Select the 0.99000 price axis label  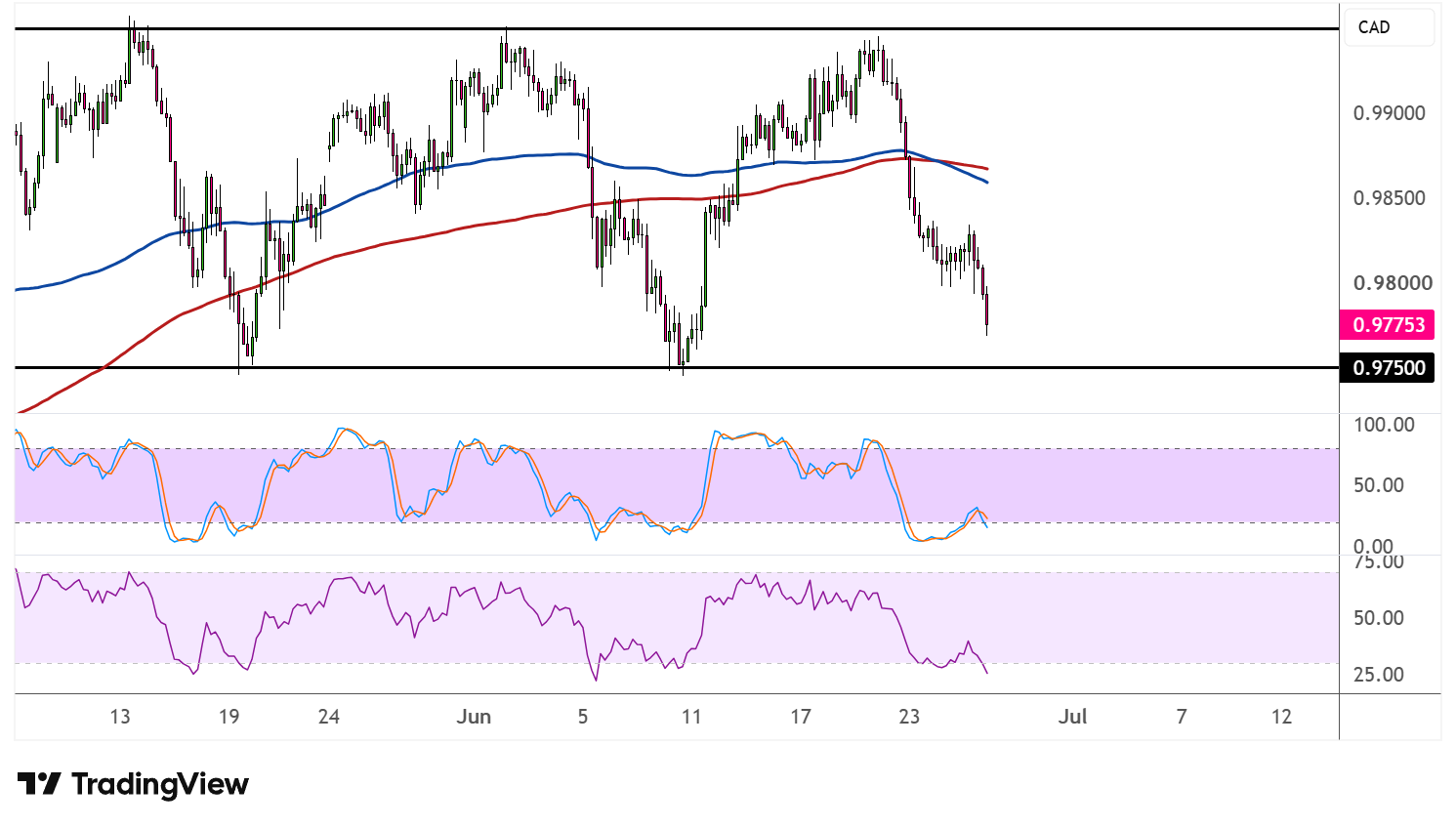click(x=1389, y=113)
